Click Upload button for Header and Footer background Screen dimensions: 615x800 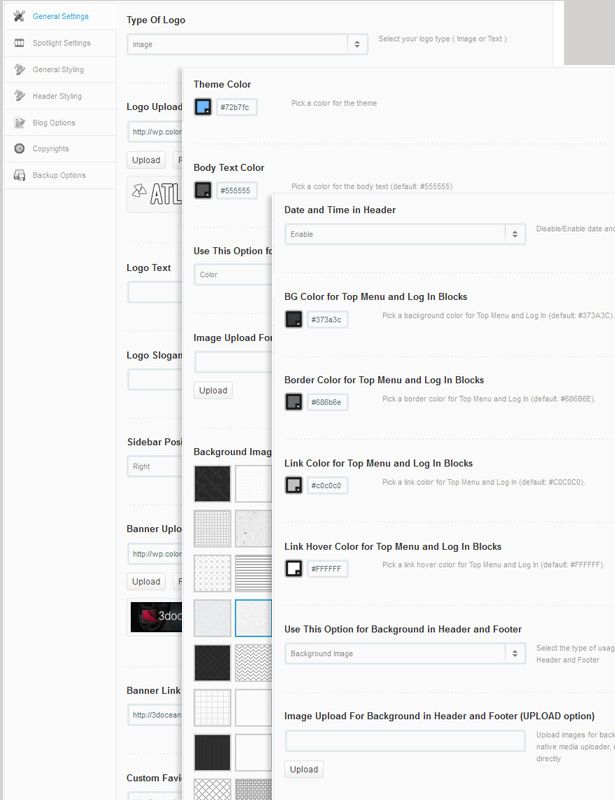(x=304, y=769)
